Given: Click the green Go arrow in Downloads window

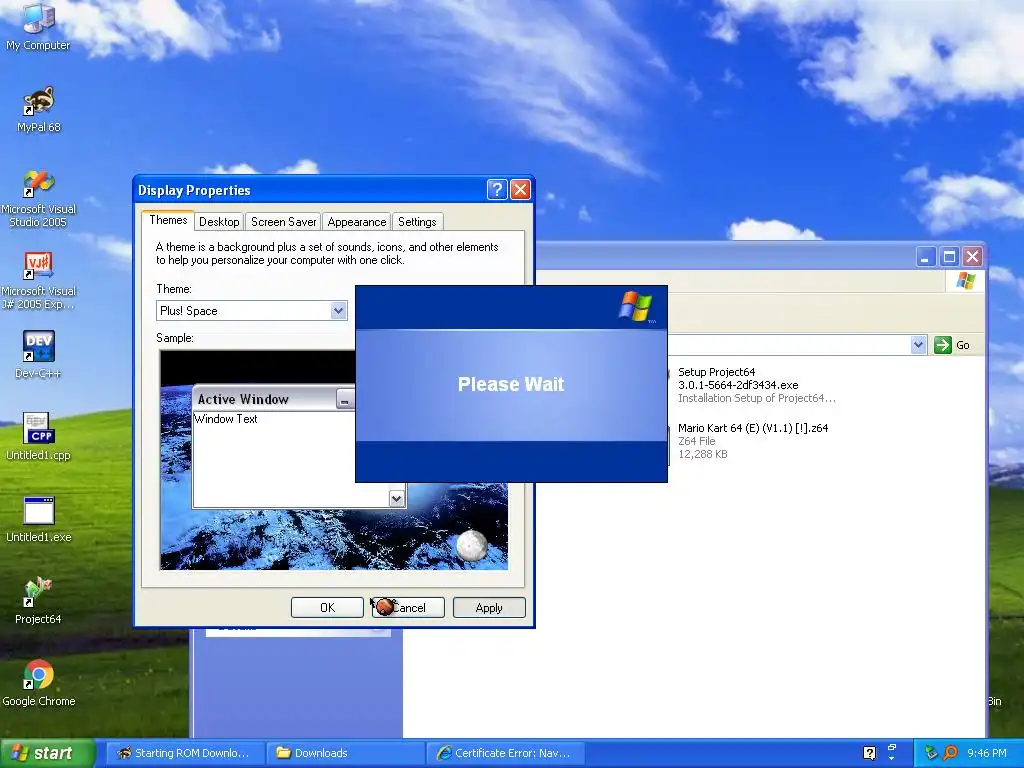Looking at the screenshot, I should click(x=942, y=345).
